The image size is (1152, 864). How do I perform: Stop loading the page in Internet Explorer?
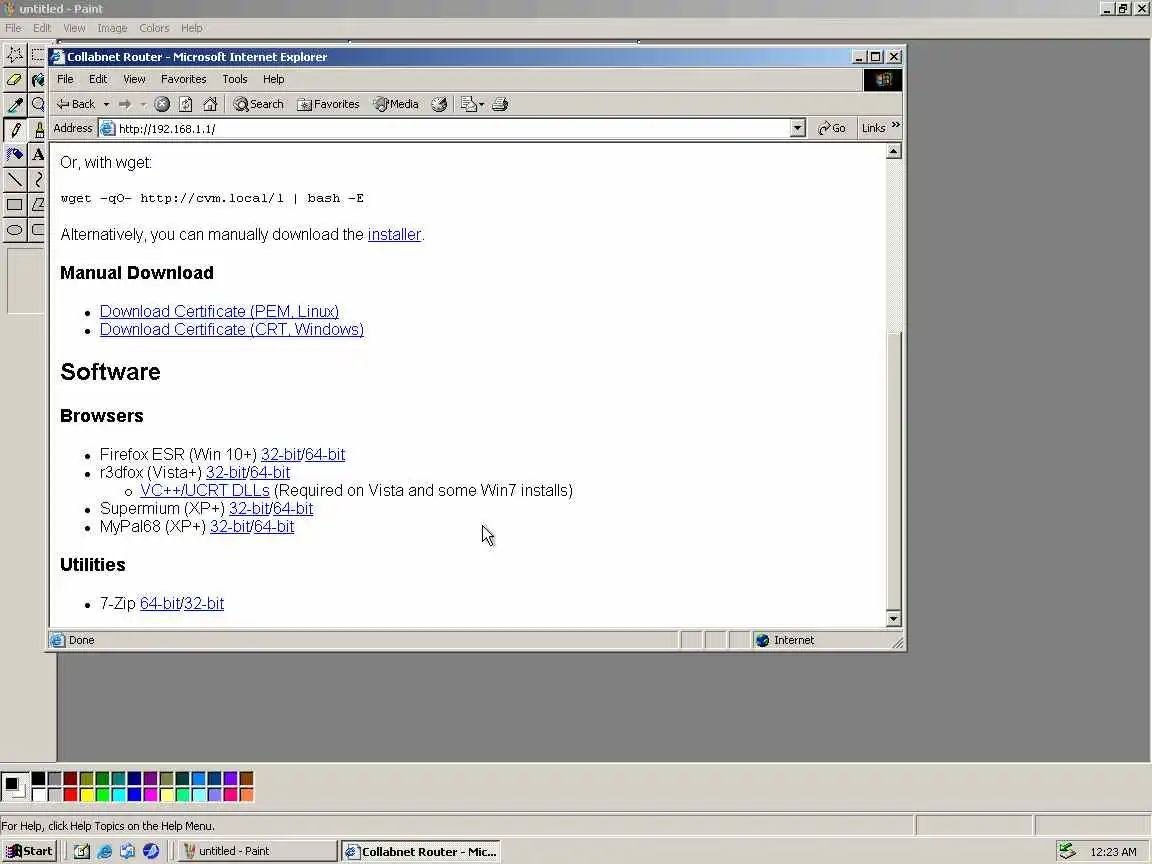pos(162,104)
